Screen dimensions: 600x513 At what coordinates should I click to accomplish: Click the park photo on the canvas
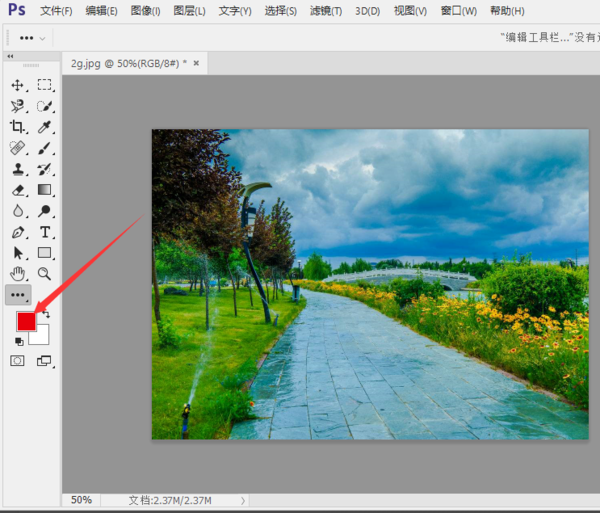(x=370, y=284)
